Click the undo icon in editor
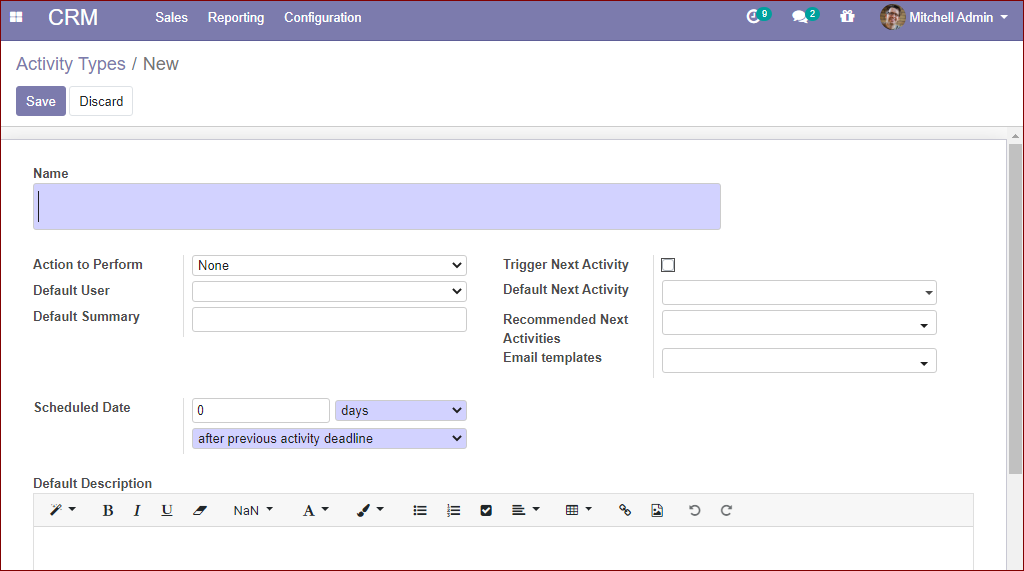 (694, 510)
